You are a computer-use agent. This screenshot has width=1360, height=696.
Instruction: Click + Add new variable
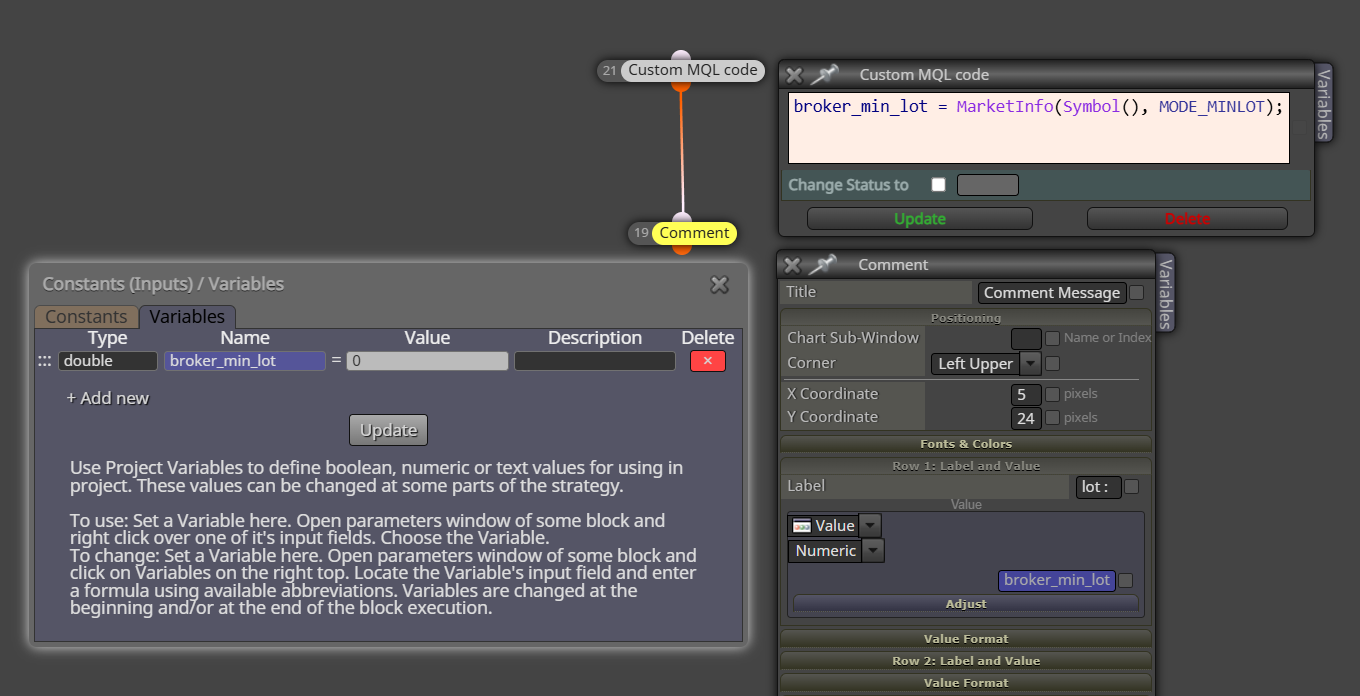(108, 398)
